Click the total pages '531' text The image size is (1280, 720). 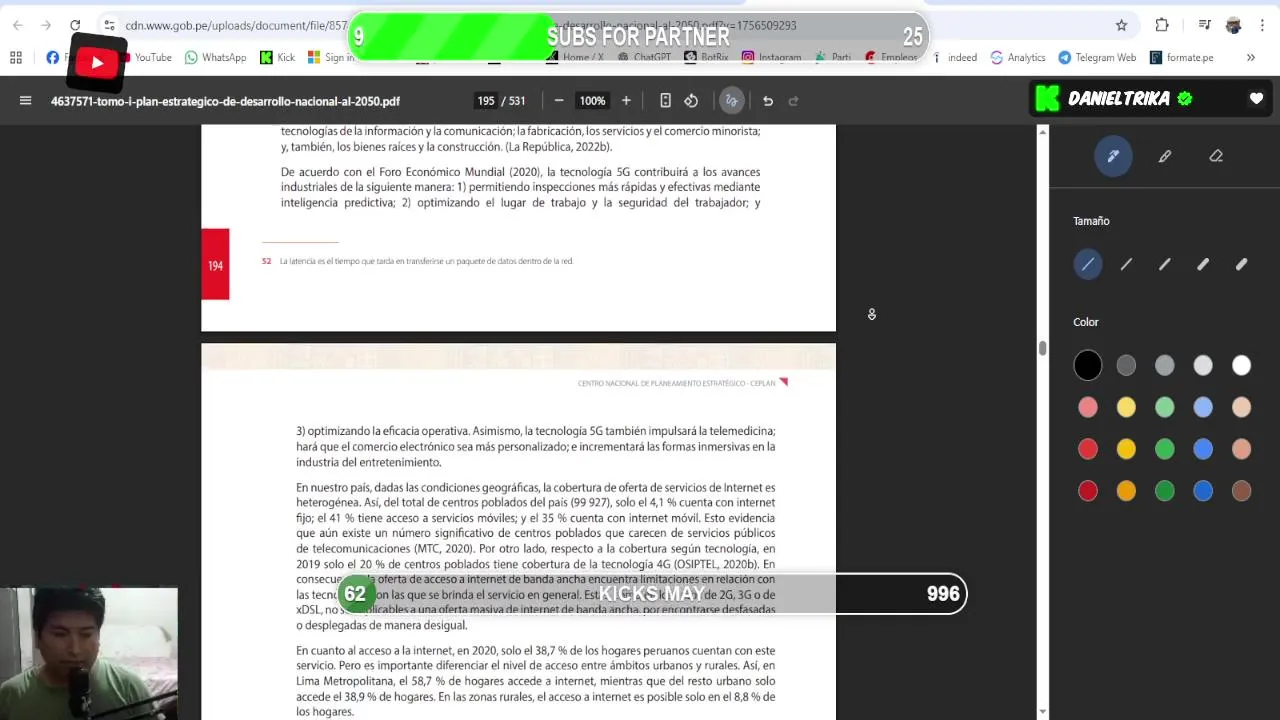(x=517, y=101)
